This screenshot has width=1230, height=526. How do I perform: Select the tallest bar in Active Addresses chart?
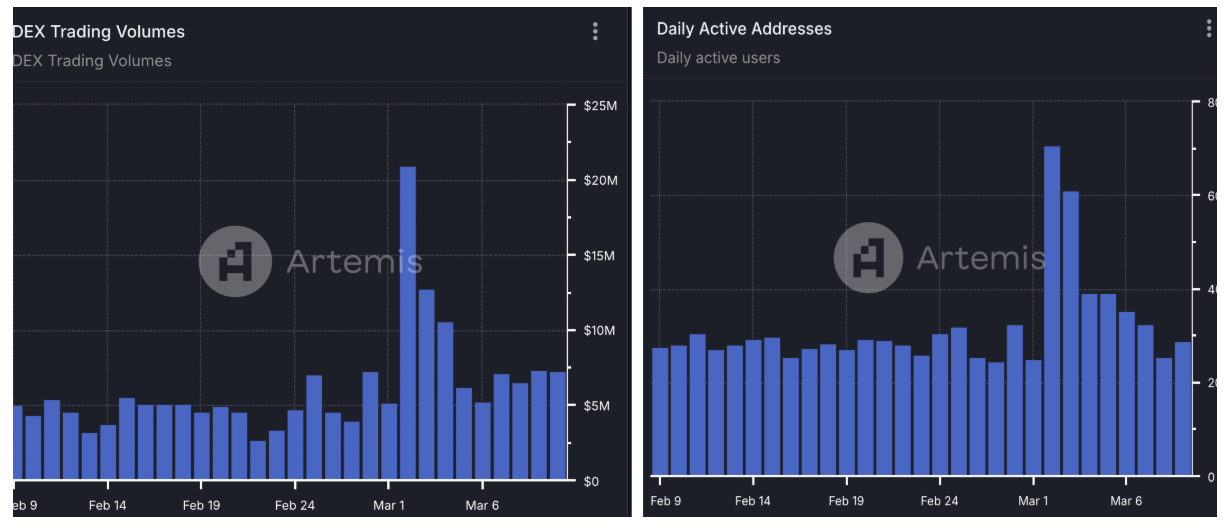[x=1052, y=310]
